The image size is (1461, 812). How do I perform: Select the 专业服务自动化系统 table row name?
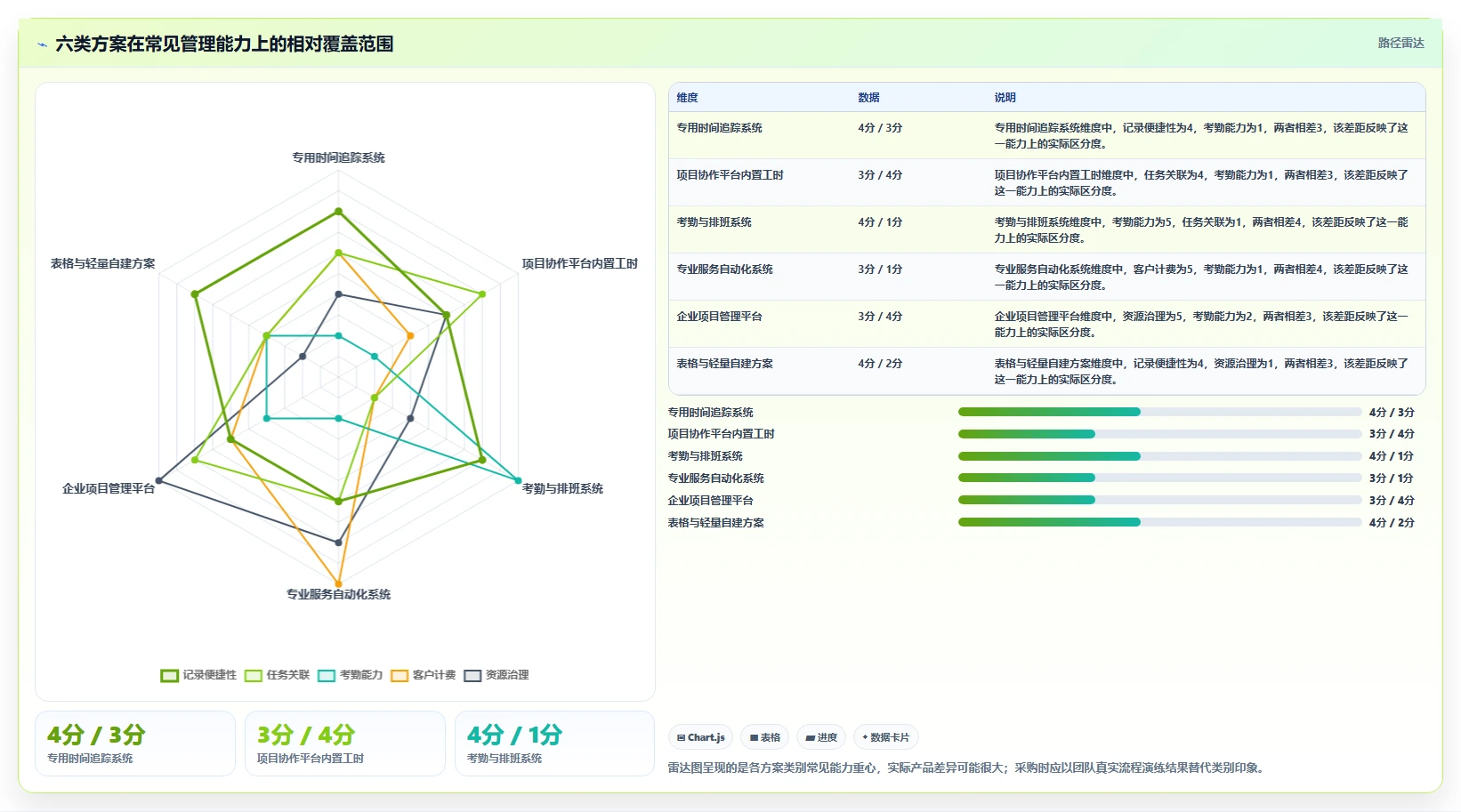pos(724,269)
